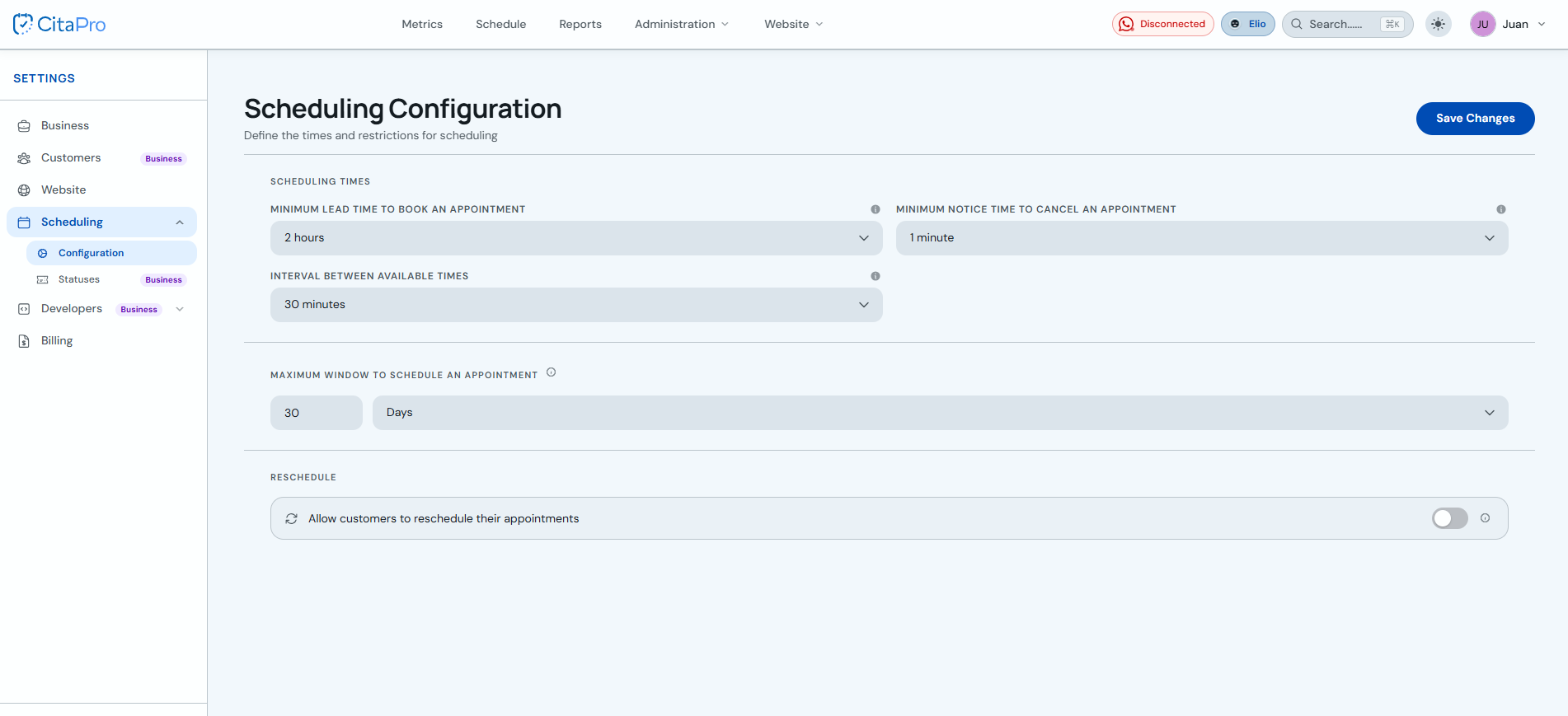Open Website settings in sidebar
Viewport: 1568px width, 716px height.
pyautogui.click(x=101, y=190)
